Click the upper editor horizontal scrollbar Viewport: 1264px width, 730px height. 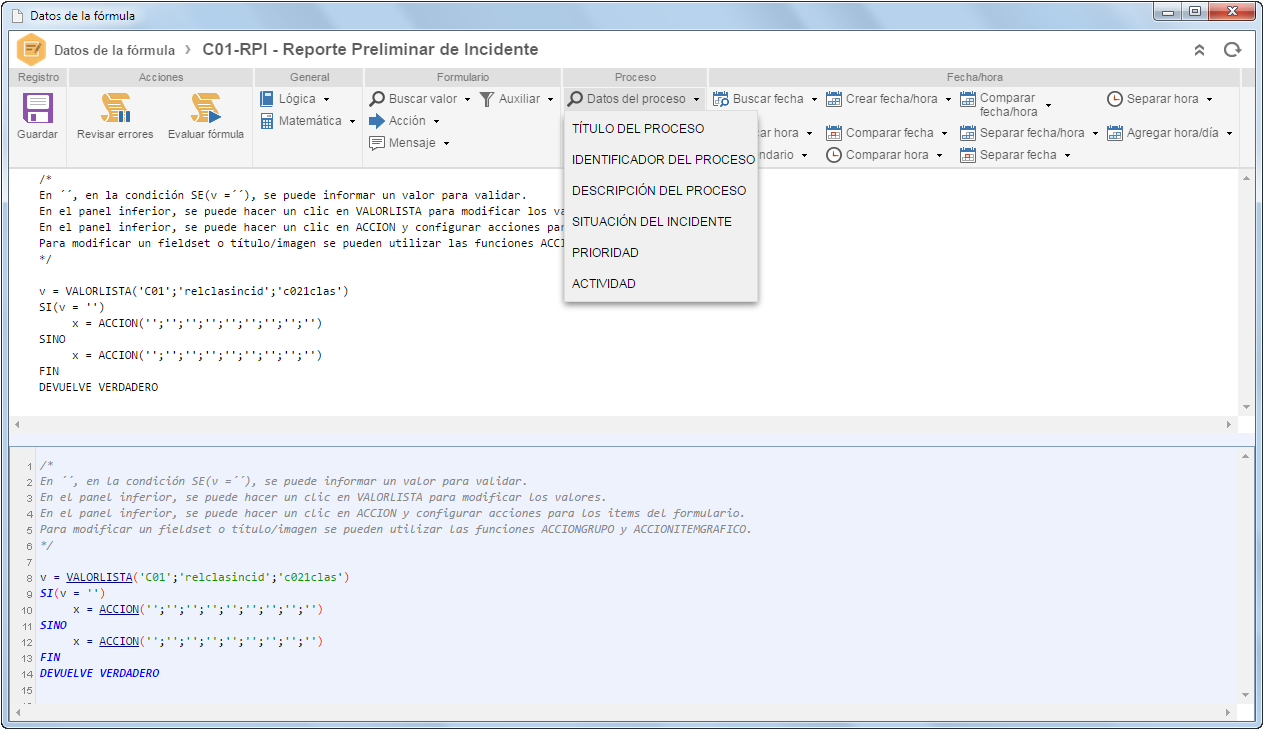[624, 424]
